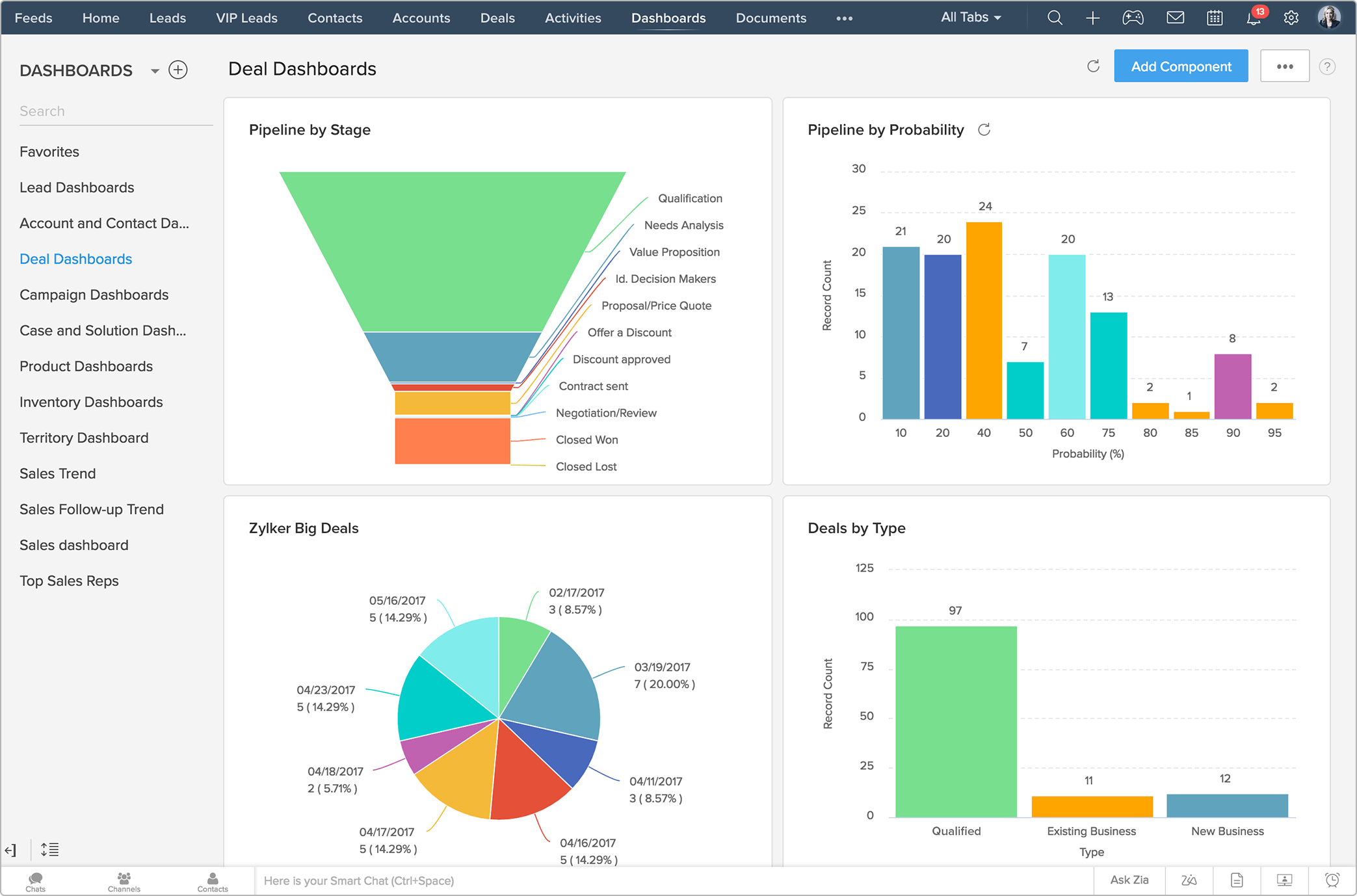
Task: Open the more options ellipsis button
Action: click(1284, 66)
